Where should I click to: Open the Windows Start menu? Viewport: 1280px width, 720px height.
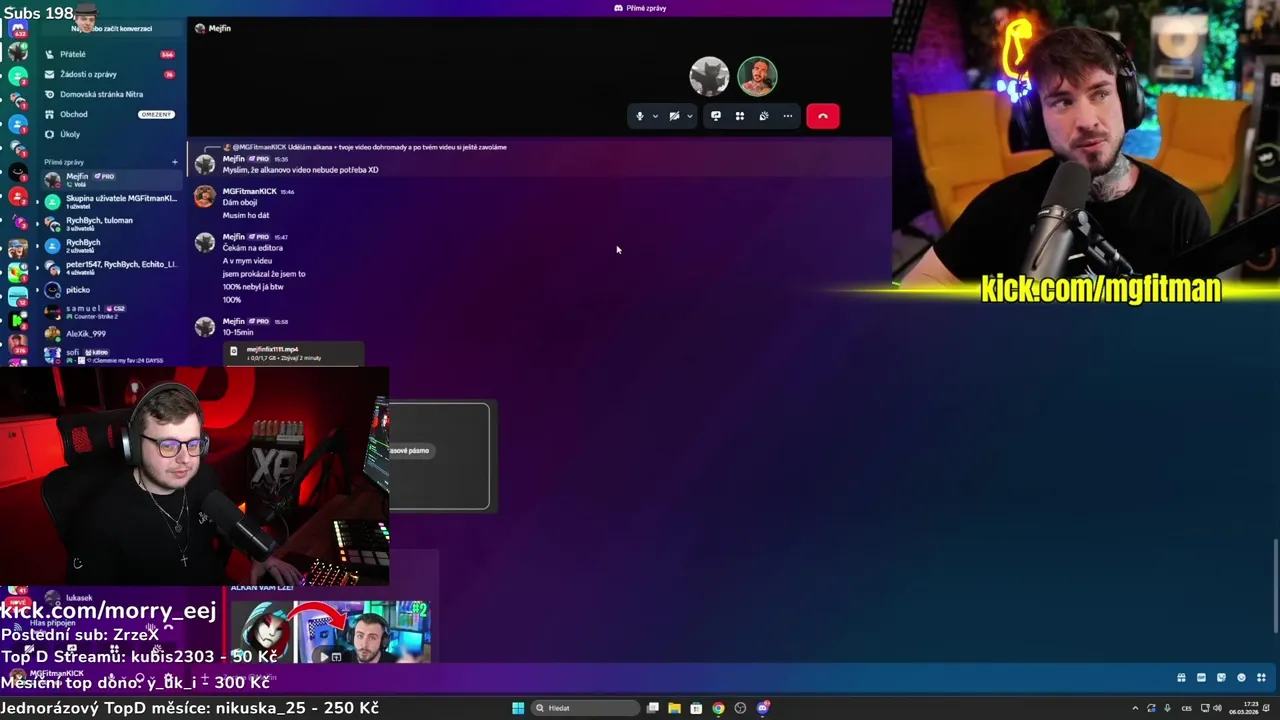point(518,708)
